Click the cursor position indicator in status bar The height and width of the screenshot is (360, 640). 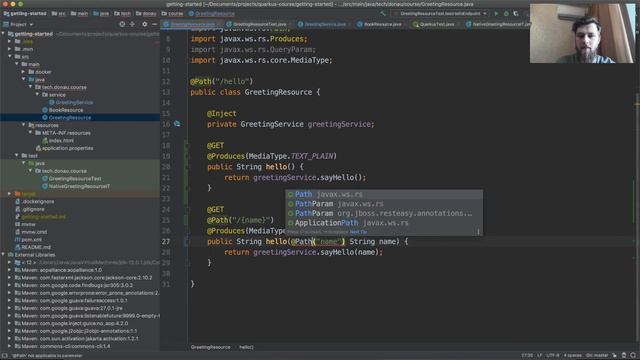(x=527, y=356)
